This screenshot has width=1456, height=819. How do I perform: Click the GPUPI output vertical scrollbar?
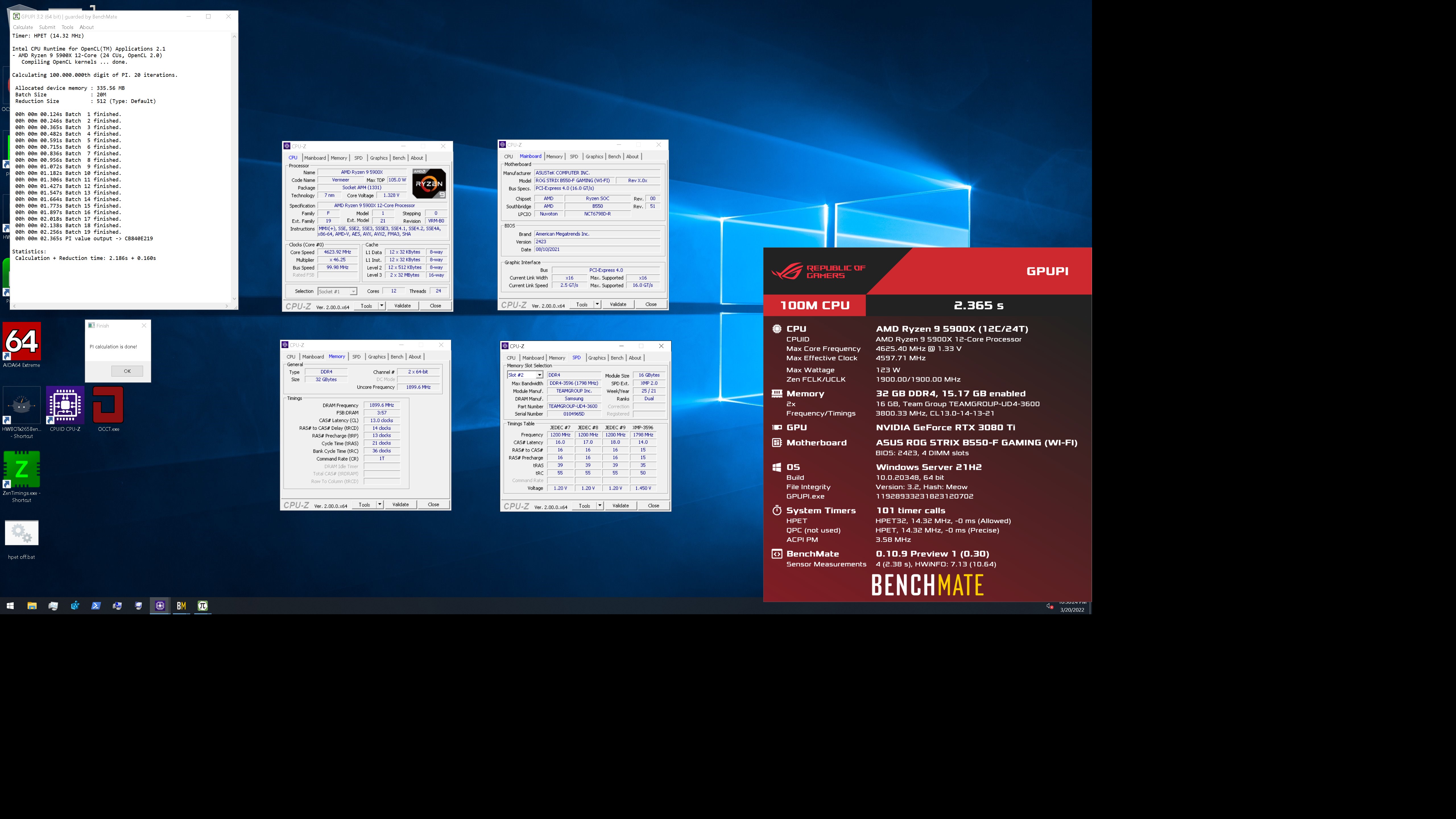tap(234, 167)
